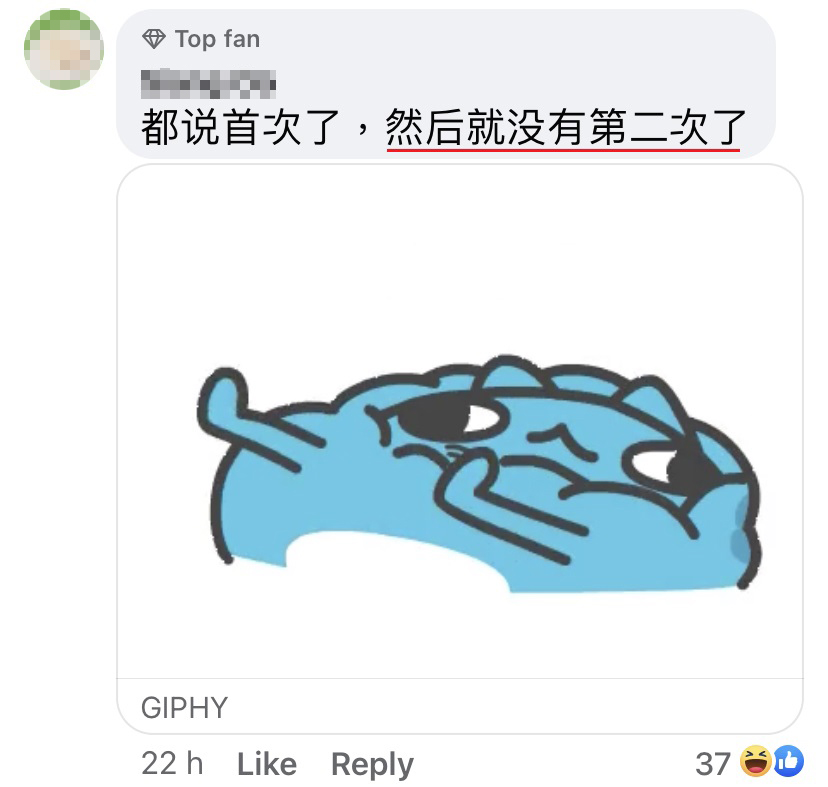Click the red-underlined phrase 然后就没有第二次了
The height and width of the screenshot is (787, 828).
pyautogui.click(x=565, y=128)
